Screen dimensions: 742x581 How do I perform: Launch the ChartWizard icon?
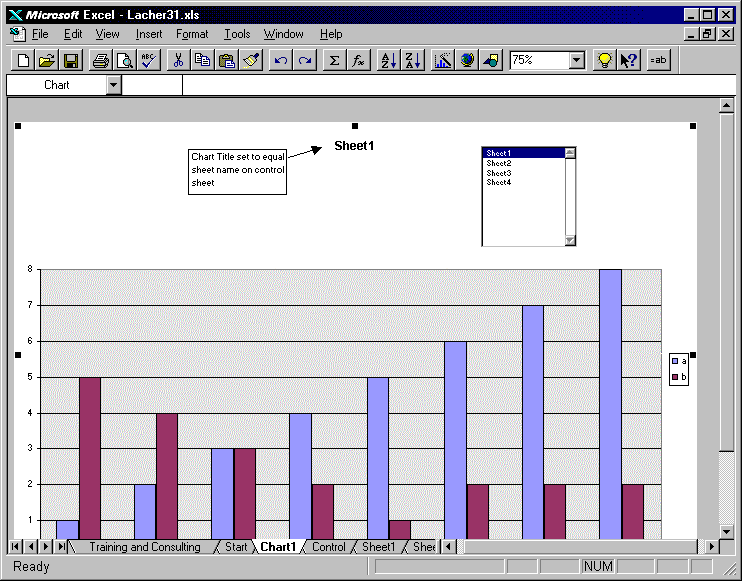[x=443, y=61]
